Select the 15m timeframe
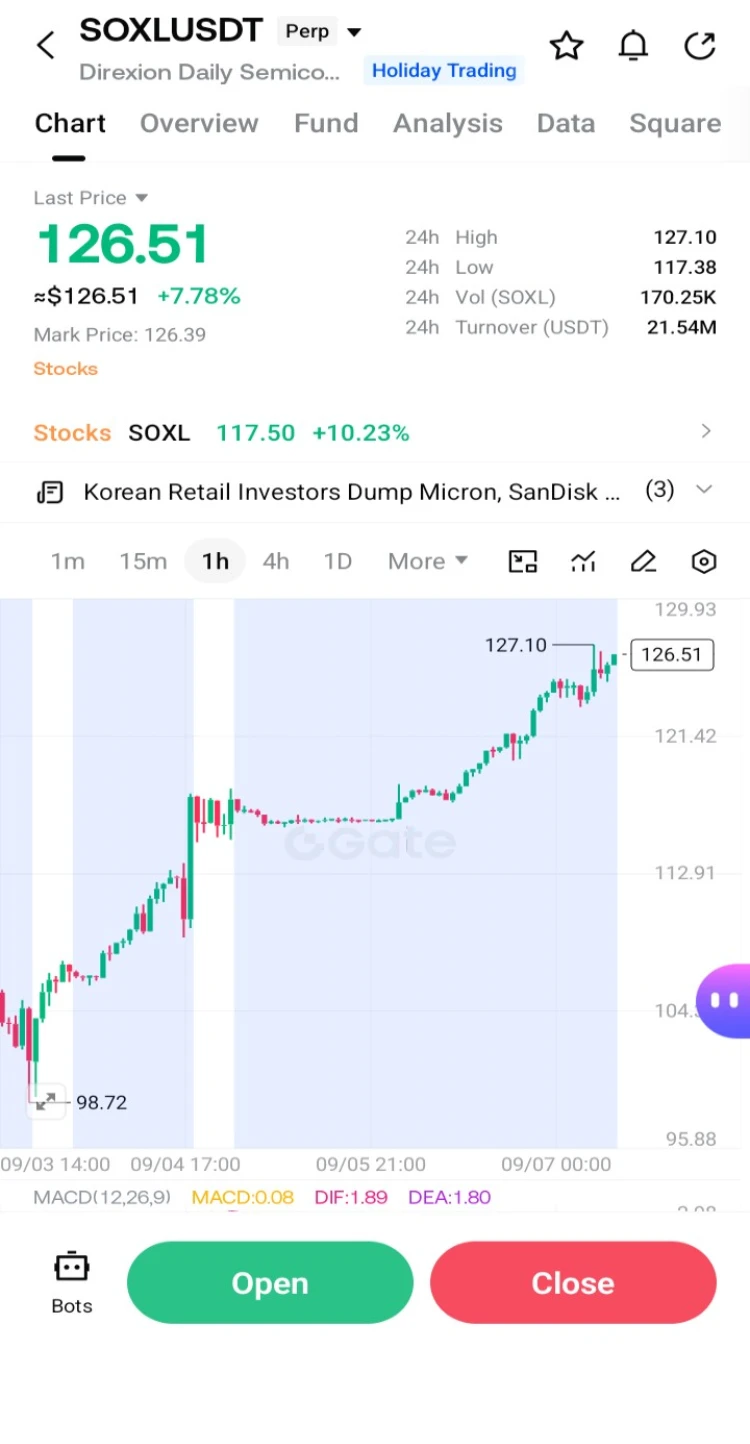Viewport: 750px width, 1444px height. [143, 562]
